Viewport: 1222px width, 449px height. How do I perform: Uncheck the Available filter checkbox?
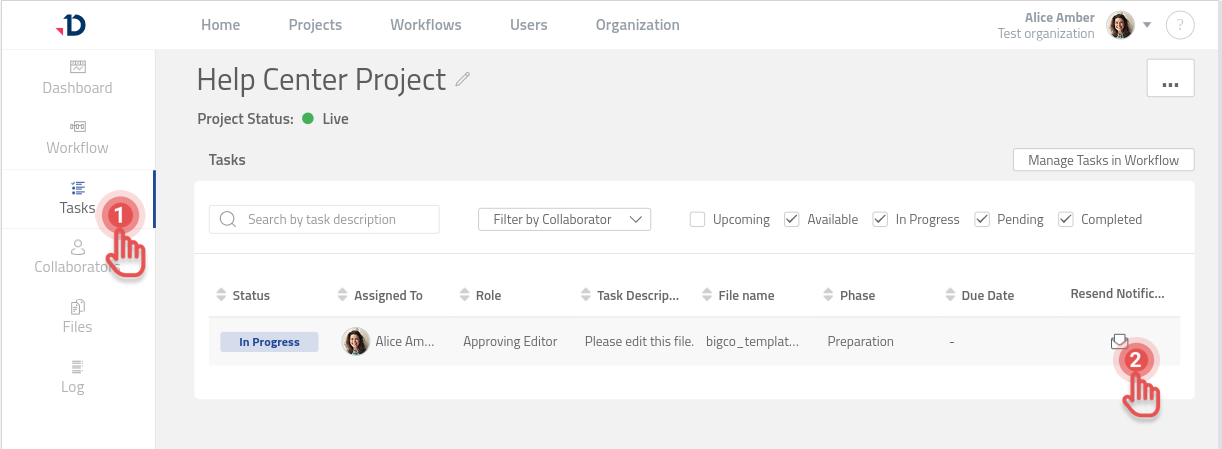tap(792, 219)
